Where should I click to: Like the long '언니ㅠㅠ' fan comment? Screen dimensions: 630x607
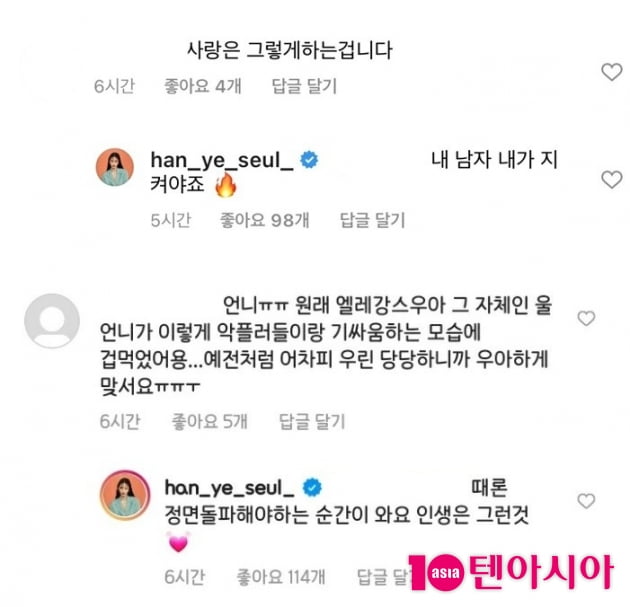pos(586,319)
